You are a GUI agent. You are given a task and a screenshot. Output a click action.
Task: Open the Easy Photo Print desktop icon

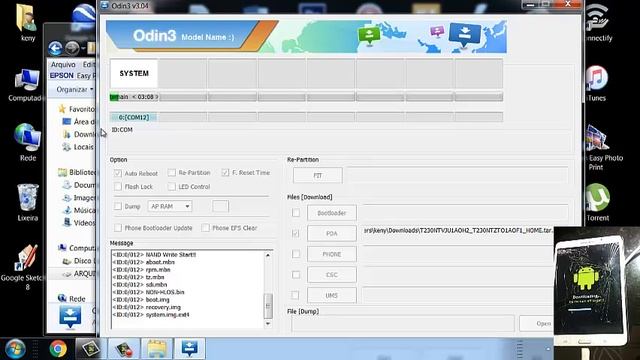click(x=603, y=148)
